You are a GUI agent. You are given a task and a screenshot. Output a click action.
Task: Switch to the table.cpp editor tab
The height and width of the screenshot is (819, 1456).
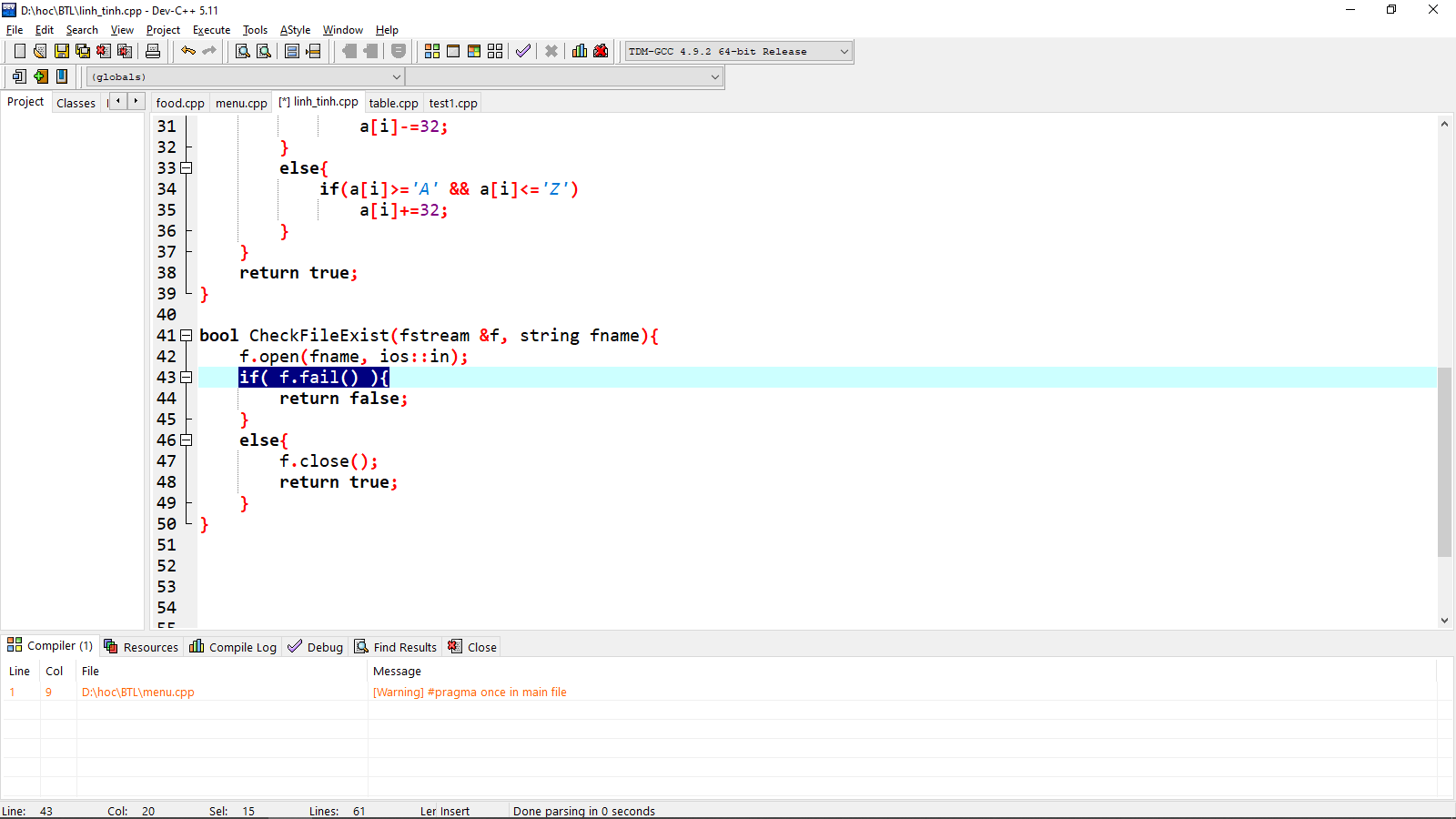point(393,103)
